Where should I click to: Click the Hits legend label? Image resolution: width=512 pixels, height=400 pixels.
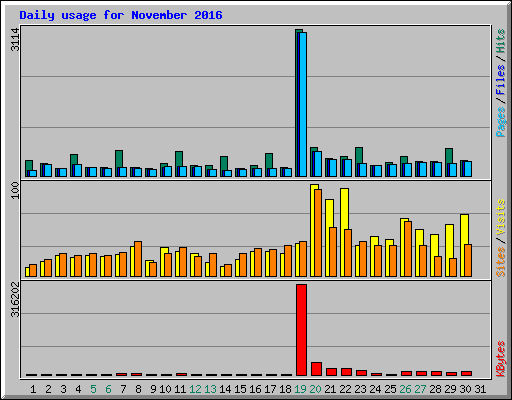501,41
